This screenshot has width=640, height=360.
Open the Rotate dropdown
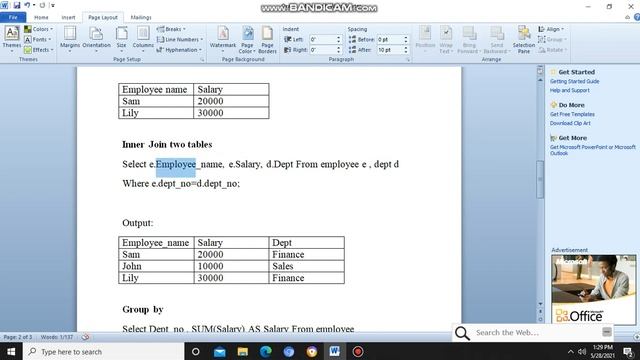pos(552,50)
